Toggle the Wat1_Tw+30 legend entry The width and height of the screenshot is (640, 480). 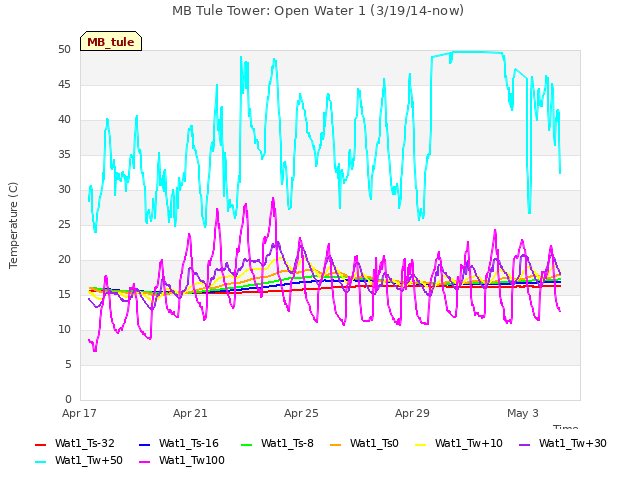point(562,444)
